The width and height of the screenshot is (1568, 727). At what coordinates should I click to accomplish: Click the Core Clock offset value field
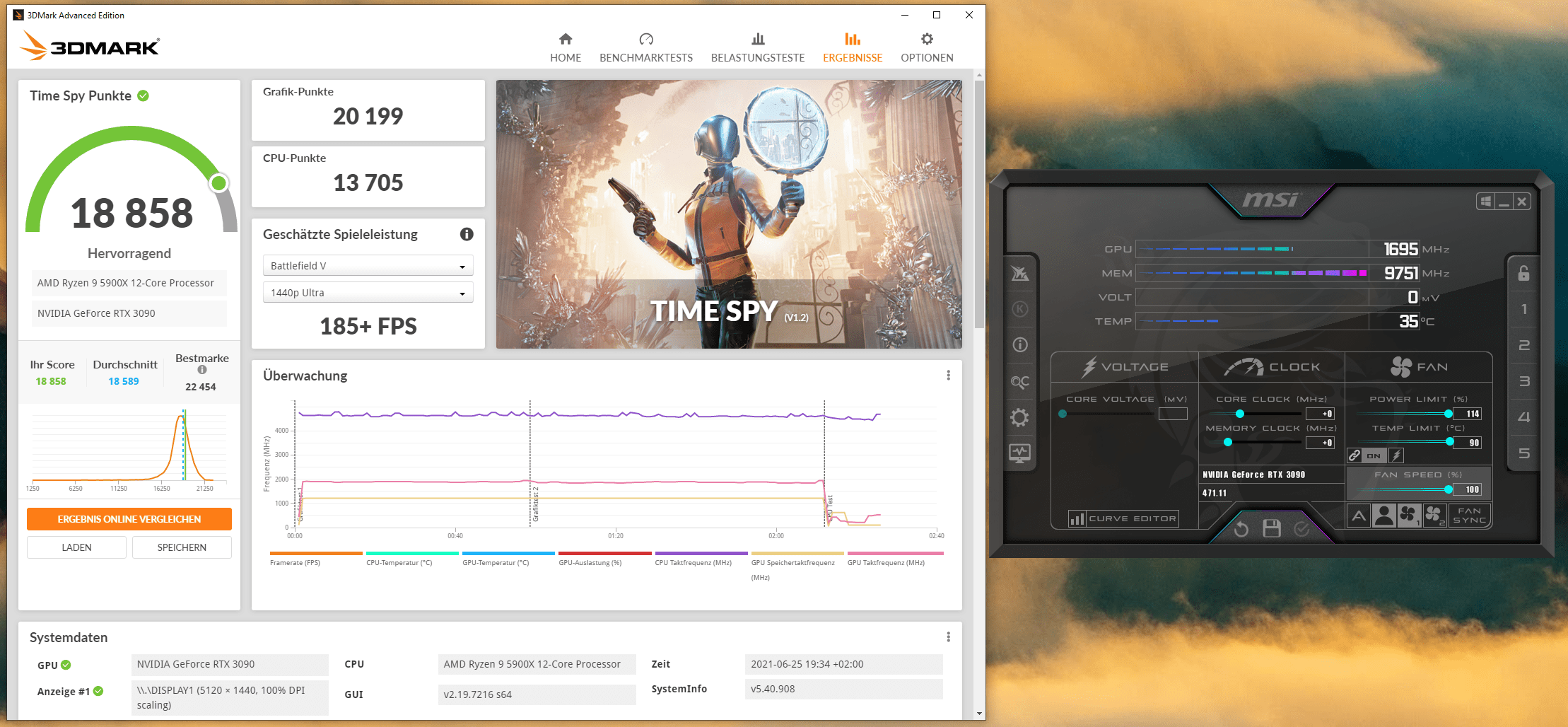pyautogui.click(x=1321, y=414)
